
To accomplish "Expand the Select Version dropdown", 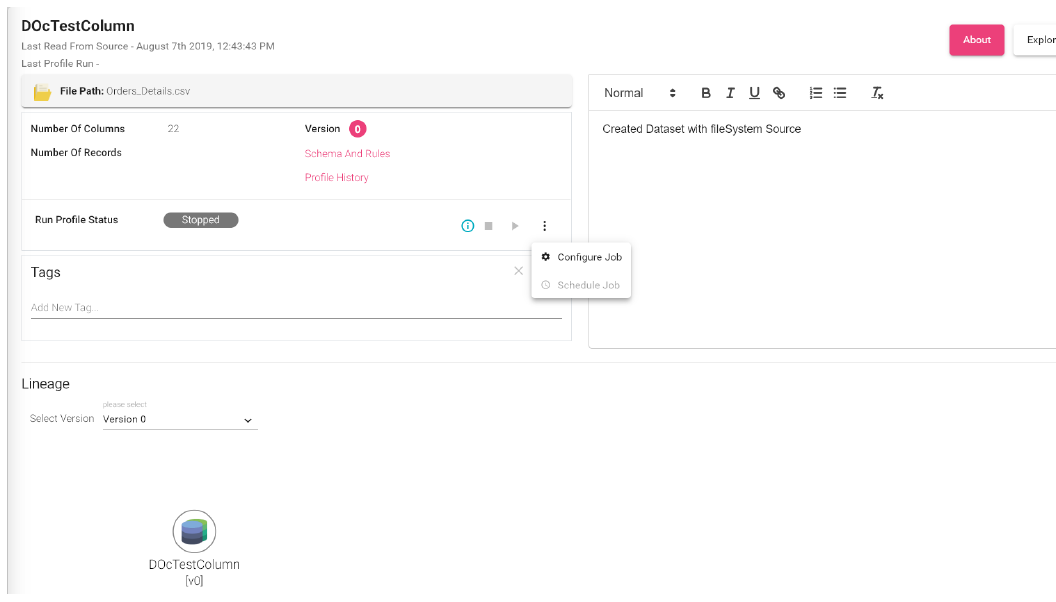I will point(180,420).
